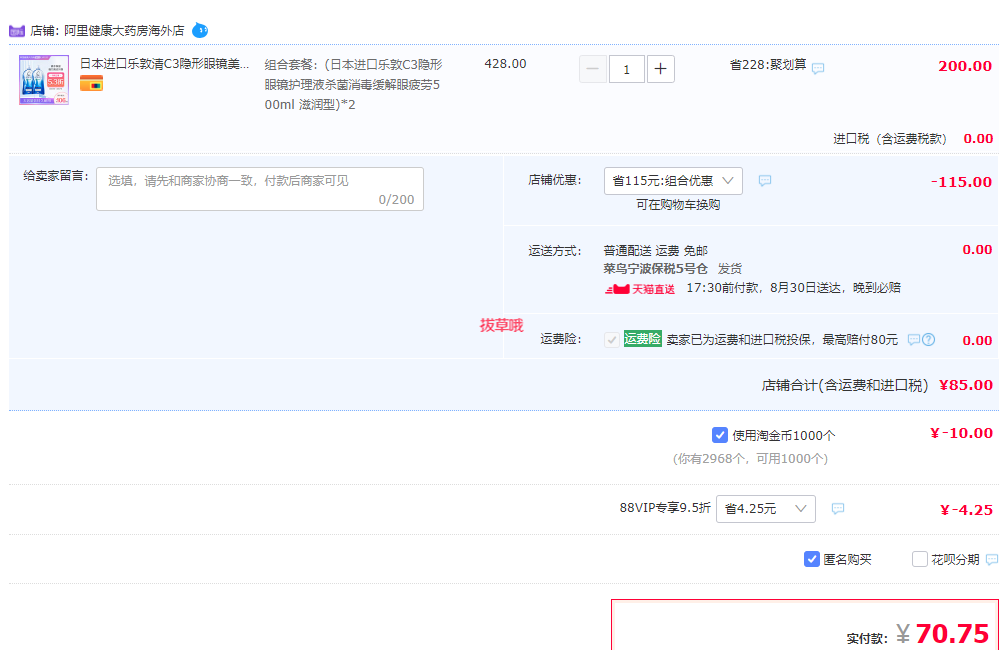This screenshot has height=650, width=1003.
Task: Click the 可在购物车换购 text
Action: tap(678, 205)
